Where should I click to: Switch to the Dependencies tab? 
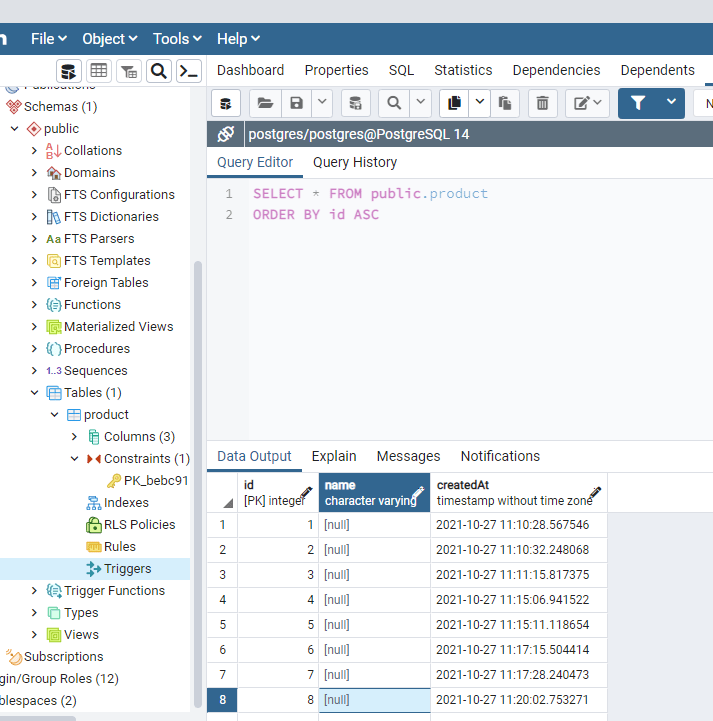556,70
